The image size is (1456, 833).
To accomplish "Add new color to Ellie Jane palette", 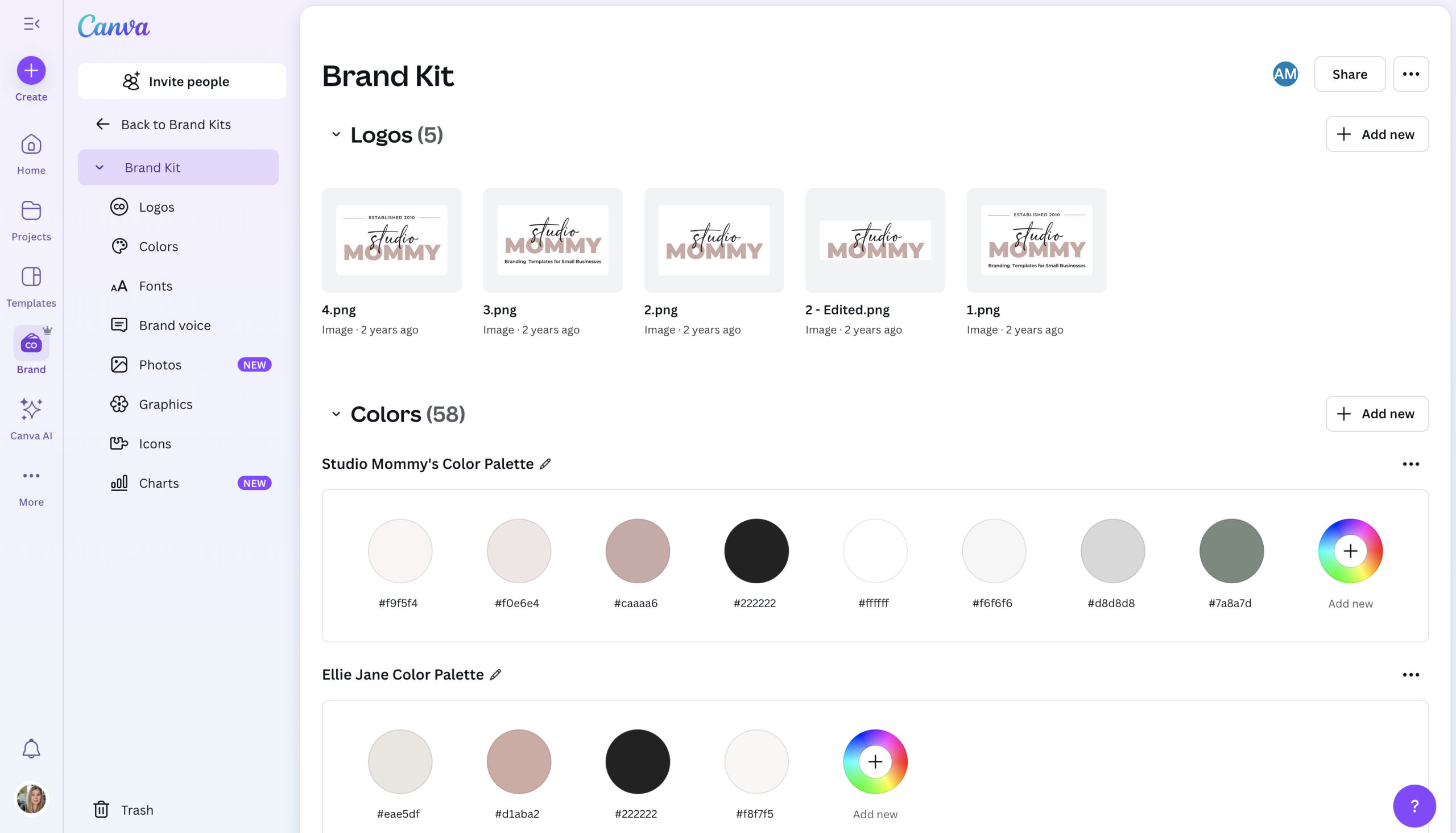I will (875, 761).
